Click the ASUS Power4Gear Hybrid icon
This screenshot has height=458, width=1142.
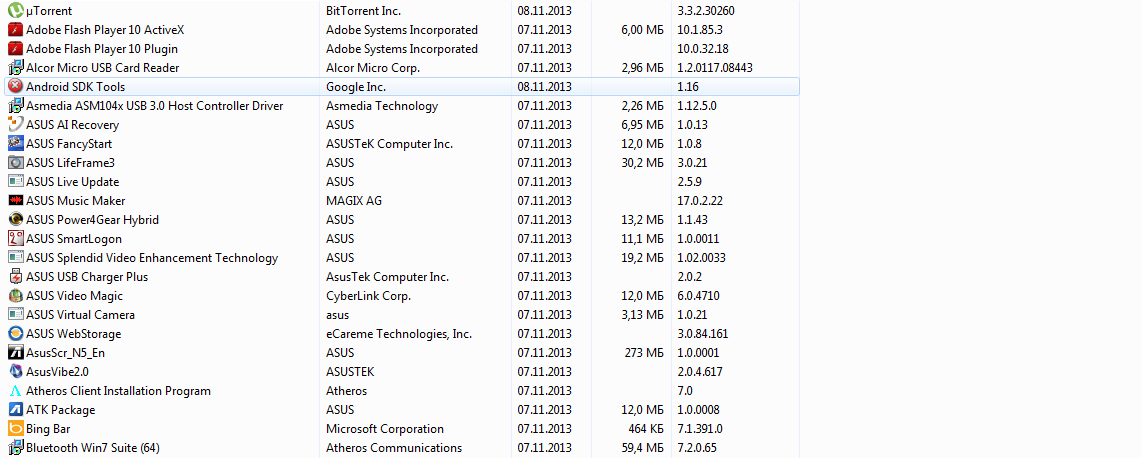coord(15,219)
